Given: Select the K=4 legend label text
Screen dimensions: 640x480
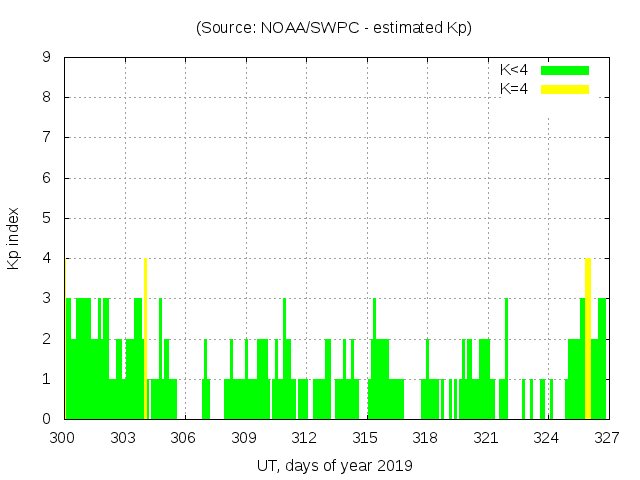Looking at the screenshot, I should 514,89.
